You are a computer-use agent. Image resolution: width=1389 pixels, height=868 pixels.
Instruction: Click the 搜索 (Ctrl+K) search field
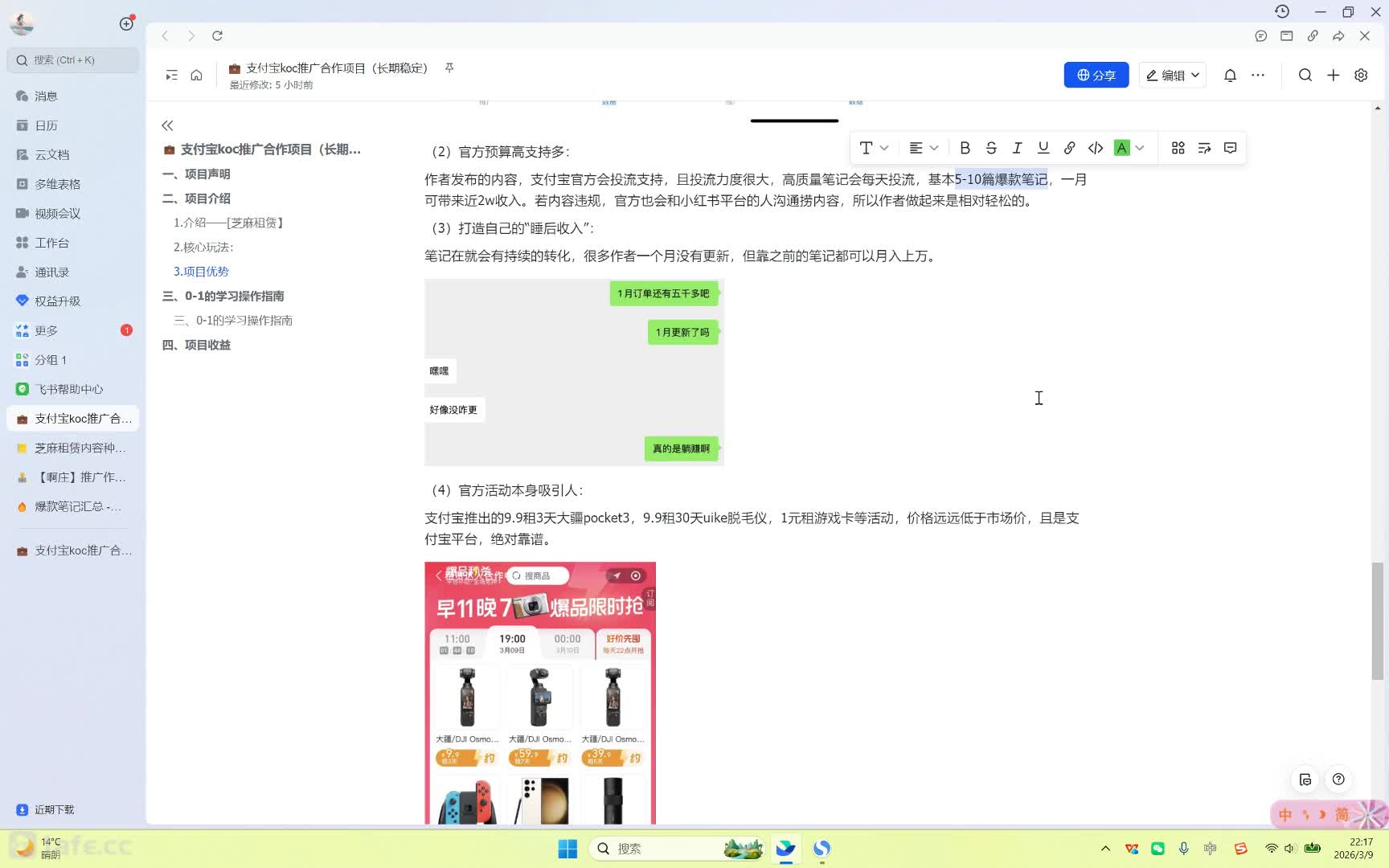point(73,60)
